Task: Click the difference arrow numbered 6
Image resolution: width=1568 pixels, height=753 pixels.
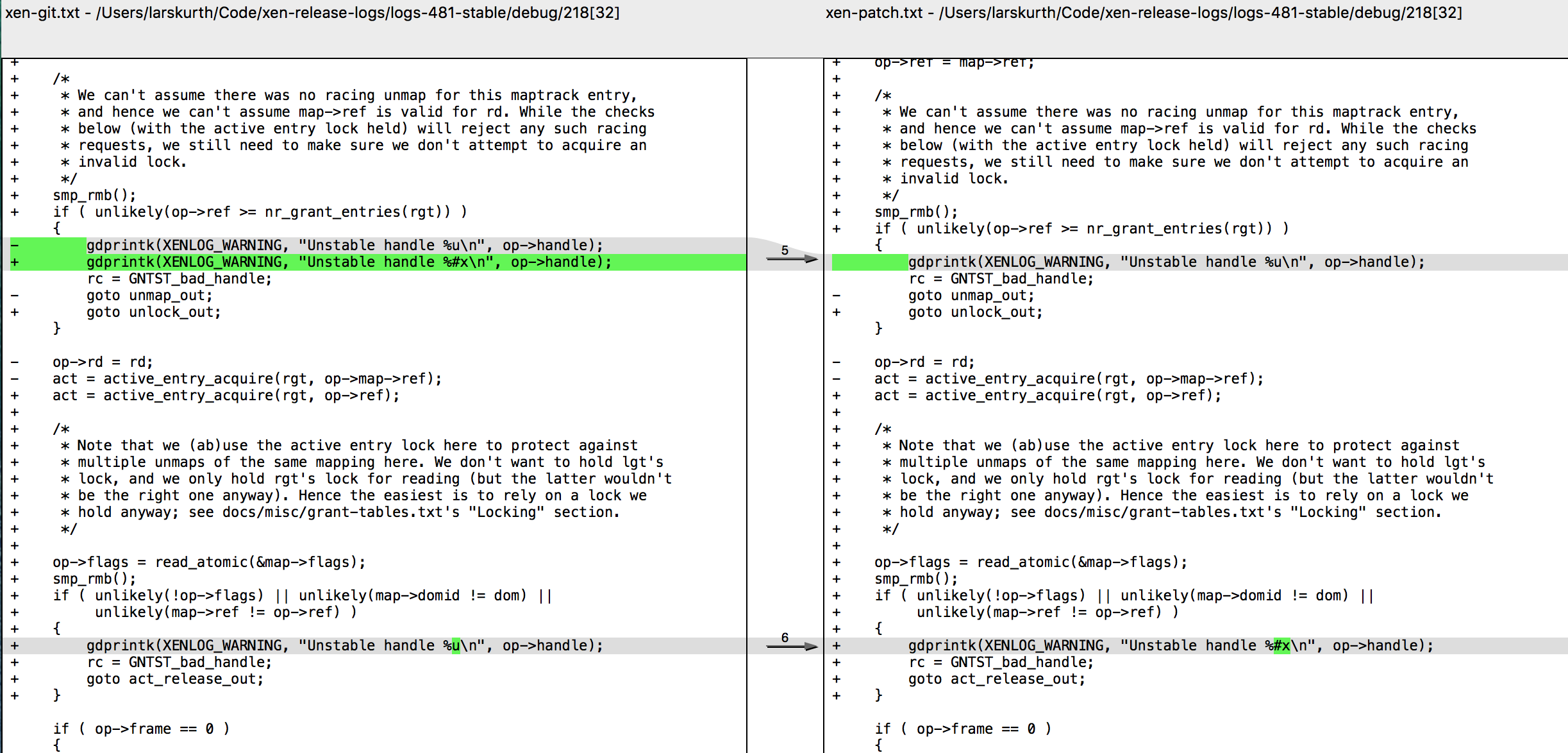Action: pos(791,645)
